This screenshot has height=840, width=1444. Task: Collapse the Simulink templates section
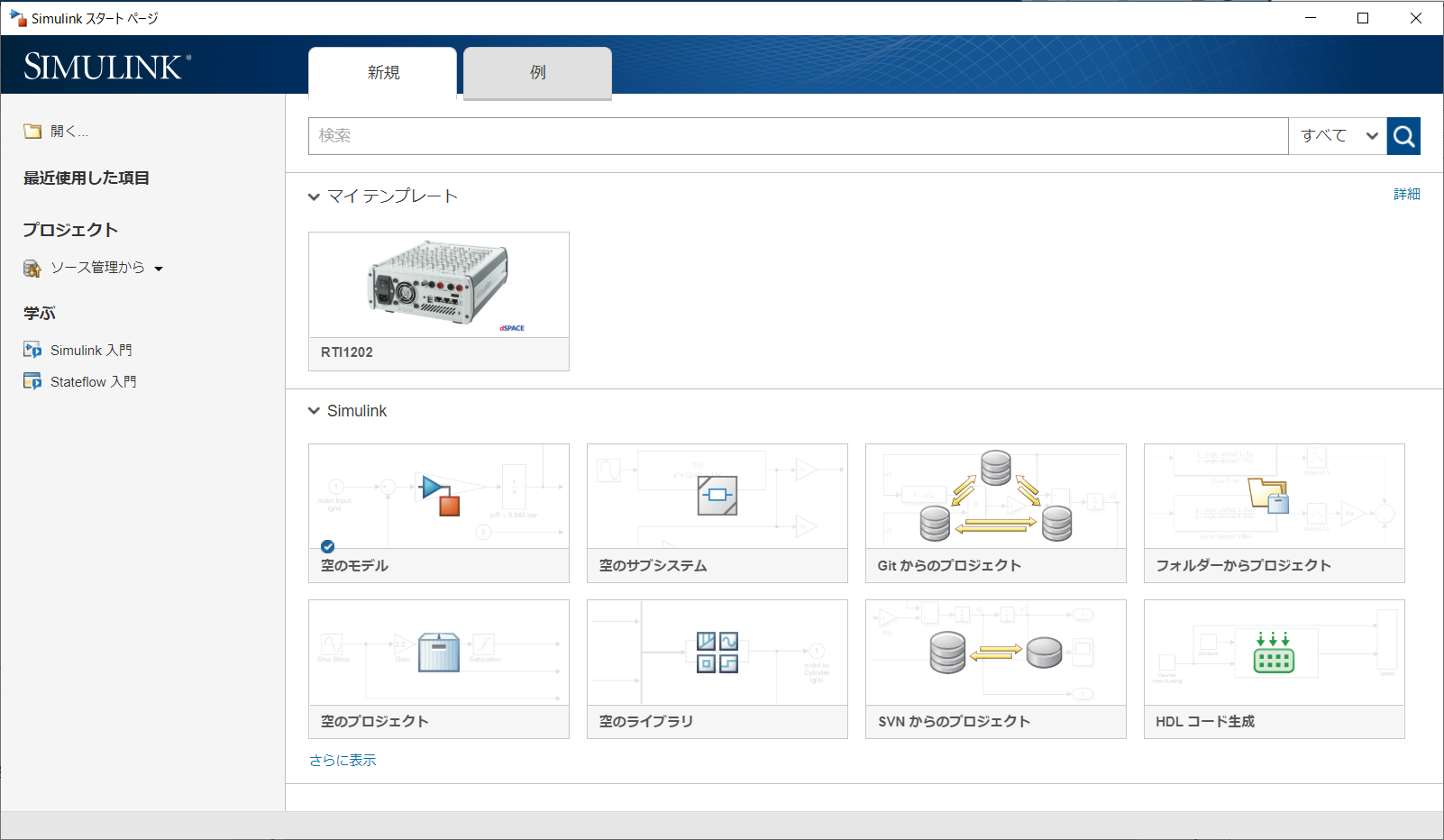(314, 410)
